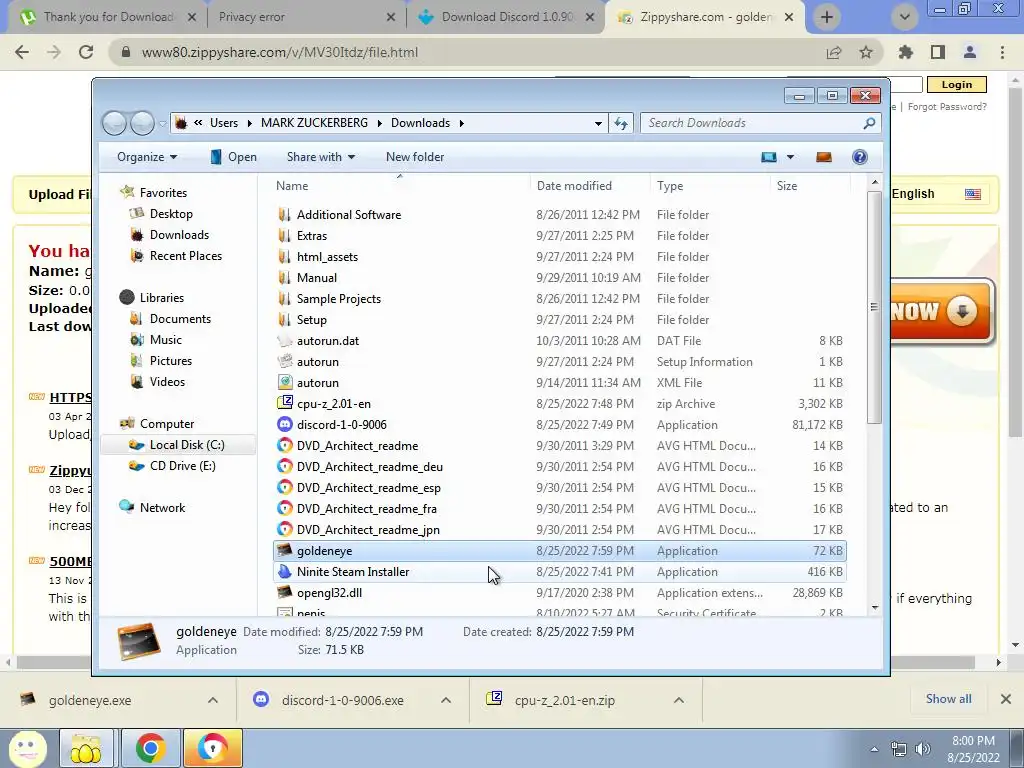Select the discord-1-0-9006 file icon
Screen dimensions: 1024x768
point(284,424)
